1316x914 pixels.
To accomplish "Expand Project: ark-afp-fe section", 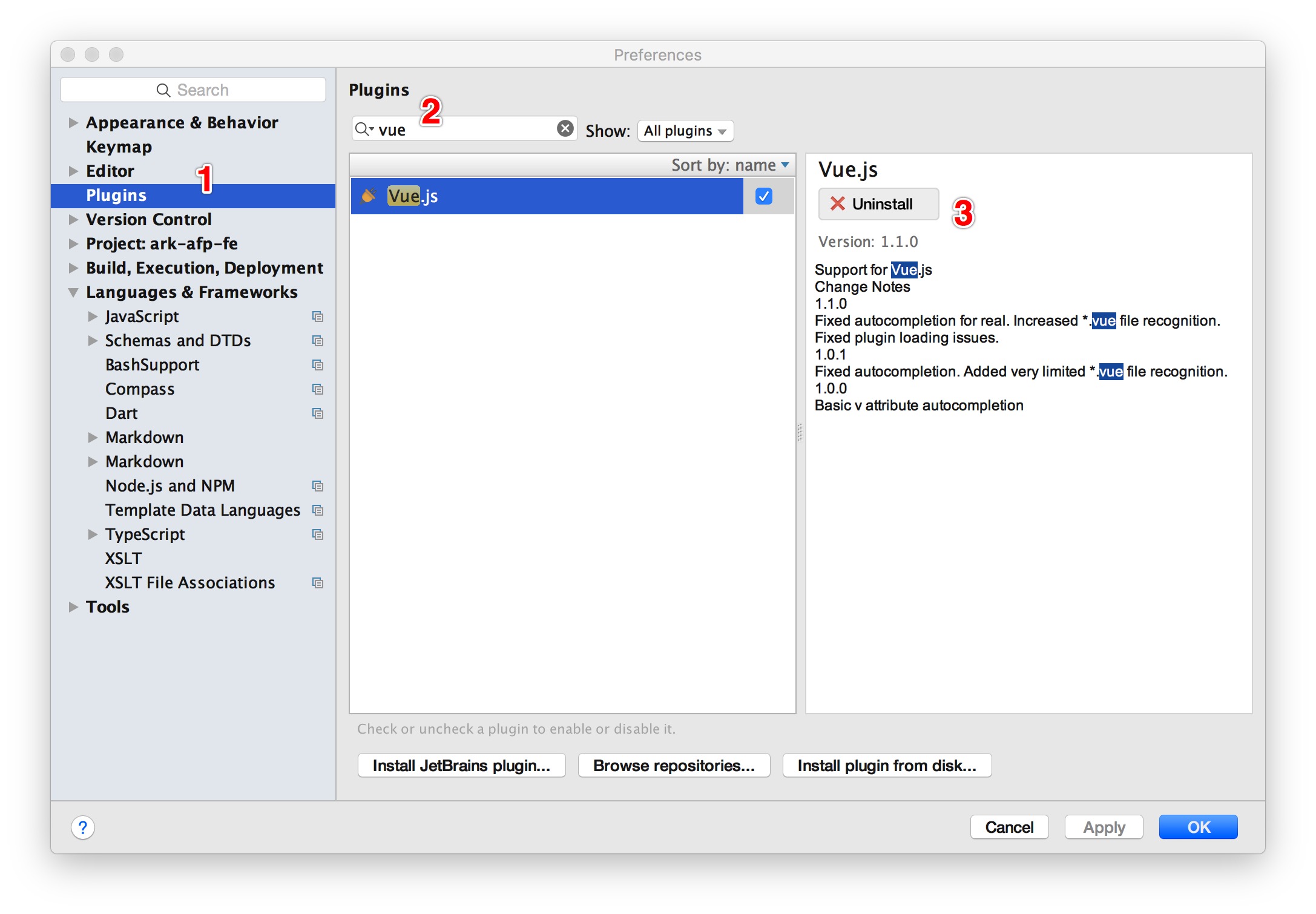I will tap(73, 244).
